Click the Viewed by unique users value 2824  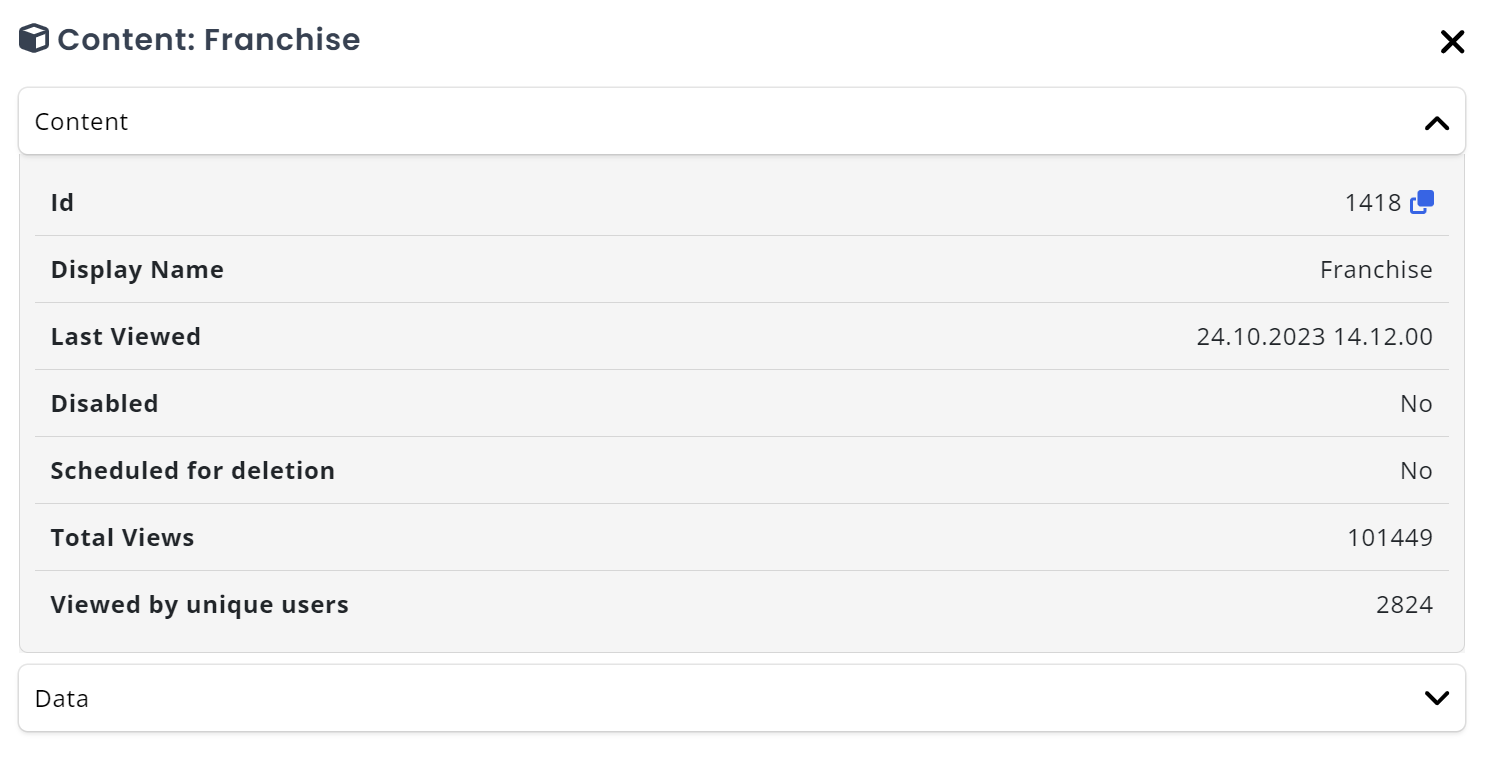1405,604
